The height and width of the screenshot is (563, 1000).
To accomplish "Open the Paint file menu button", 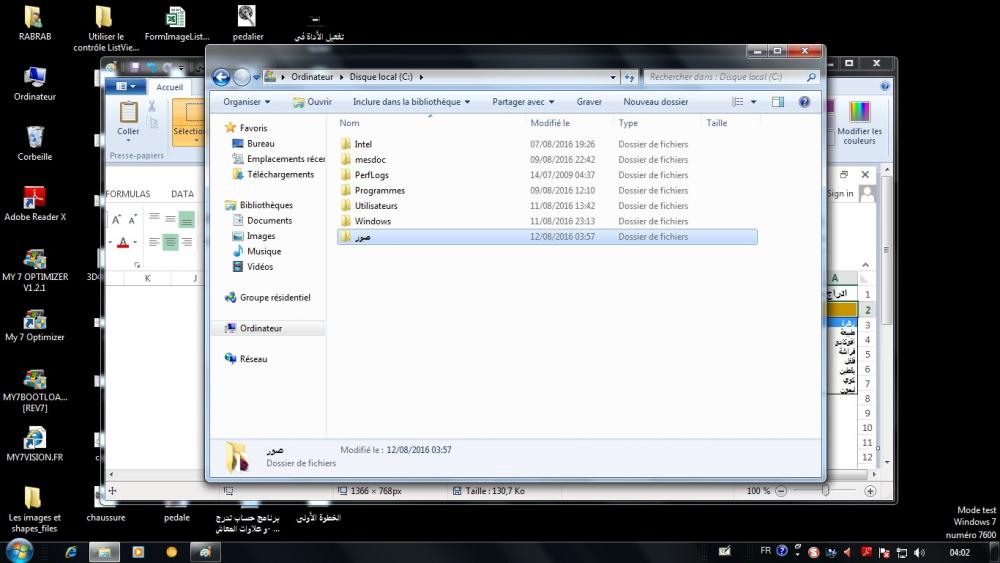I will point(126,86).
